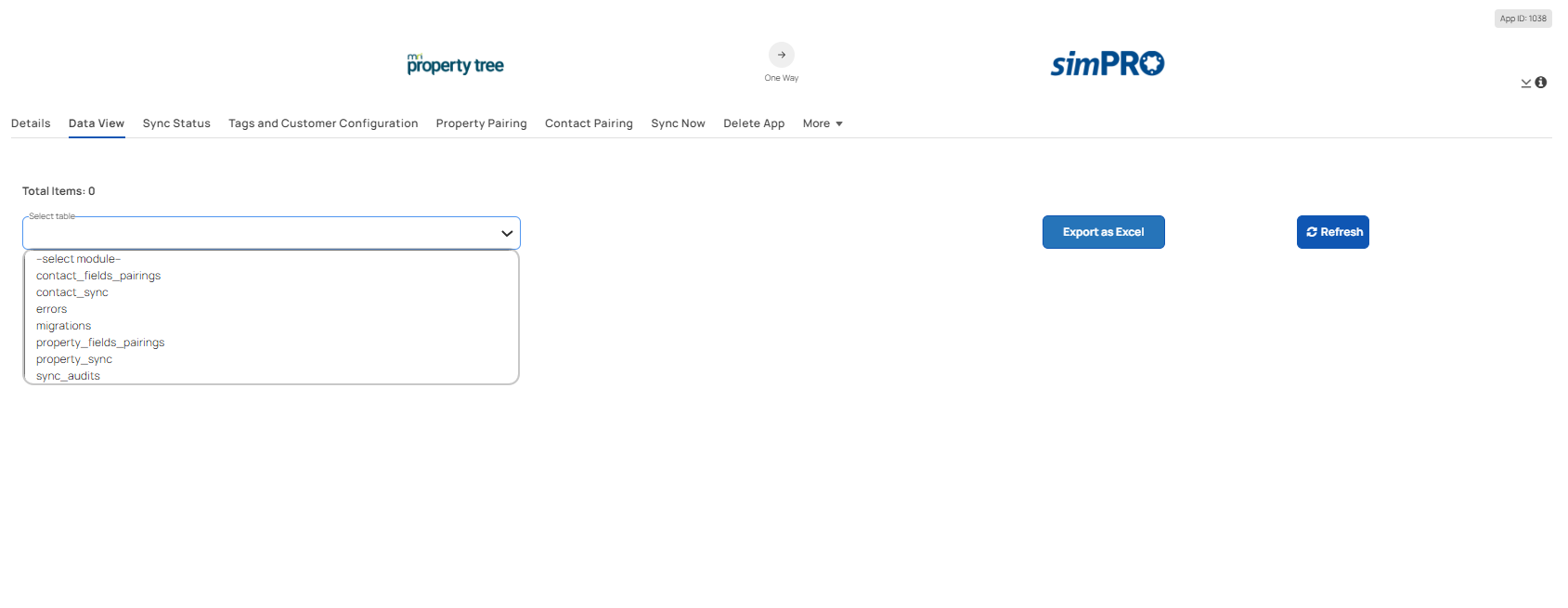This screenshot has height=608, width=1568.
Task: Click the One Way arrow icon
Action: coord(782,55)
